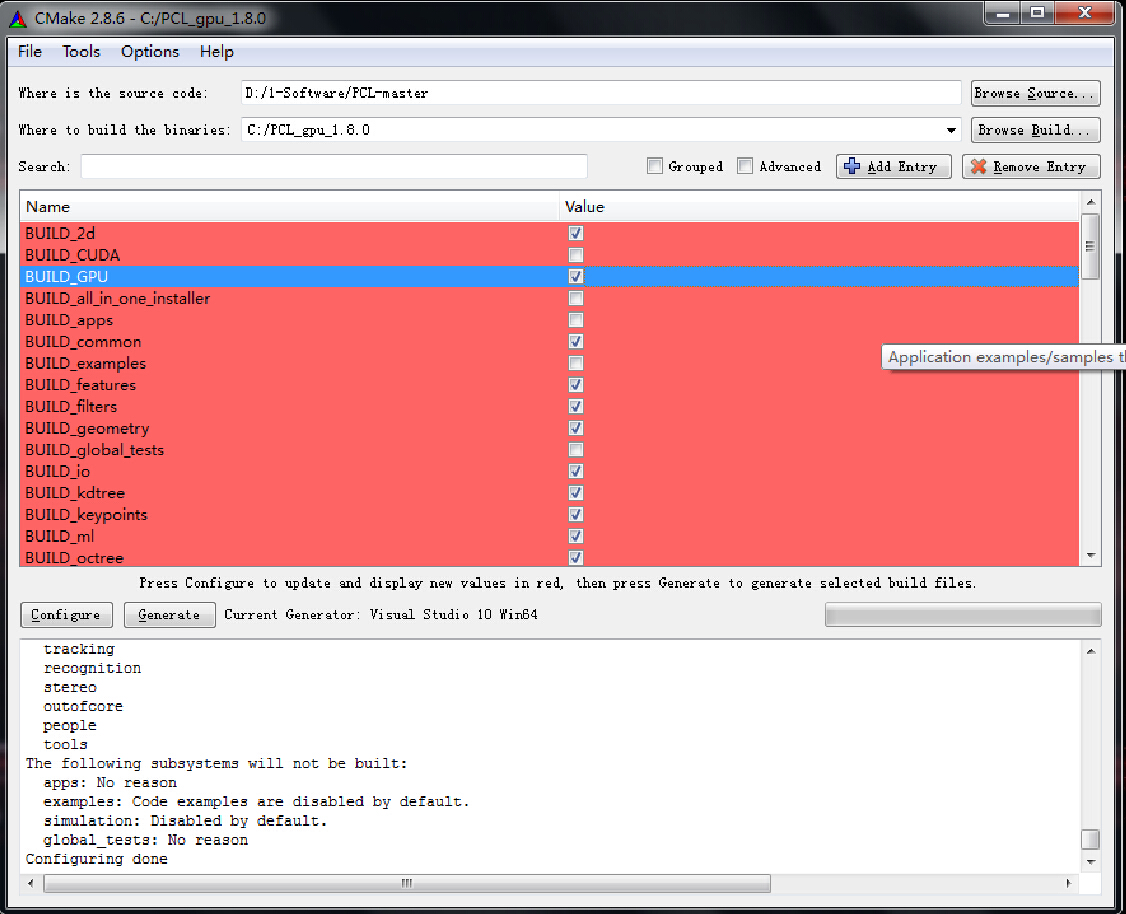Click the output log scroll up arrow
Screen dimensions: 1126x914
click(1090, 651)
